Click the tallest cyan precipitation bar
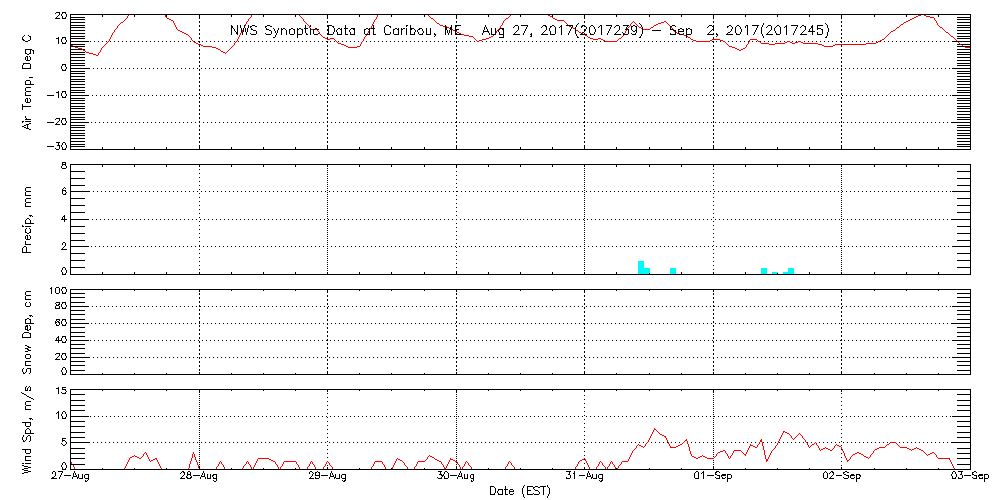Image resolution: width=1000 pixels, height=500 pixels. coord(641,267)
